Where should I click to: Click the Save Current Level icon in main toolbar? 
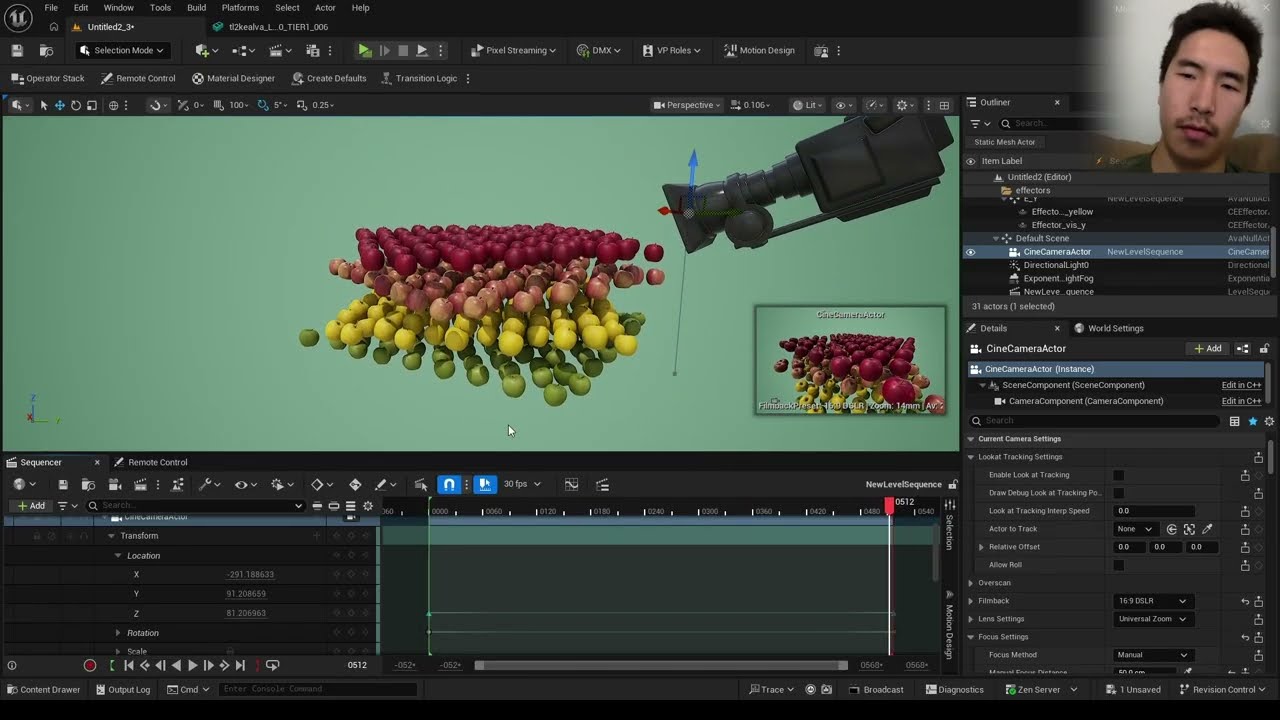(17, 50)
